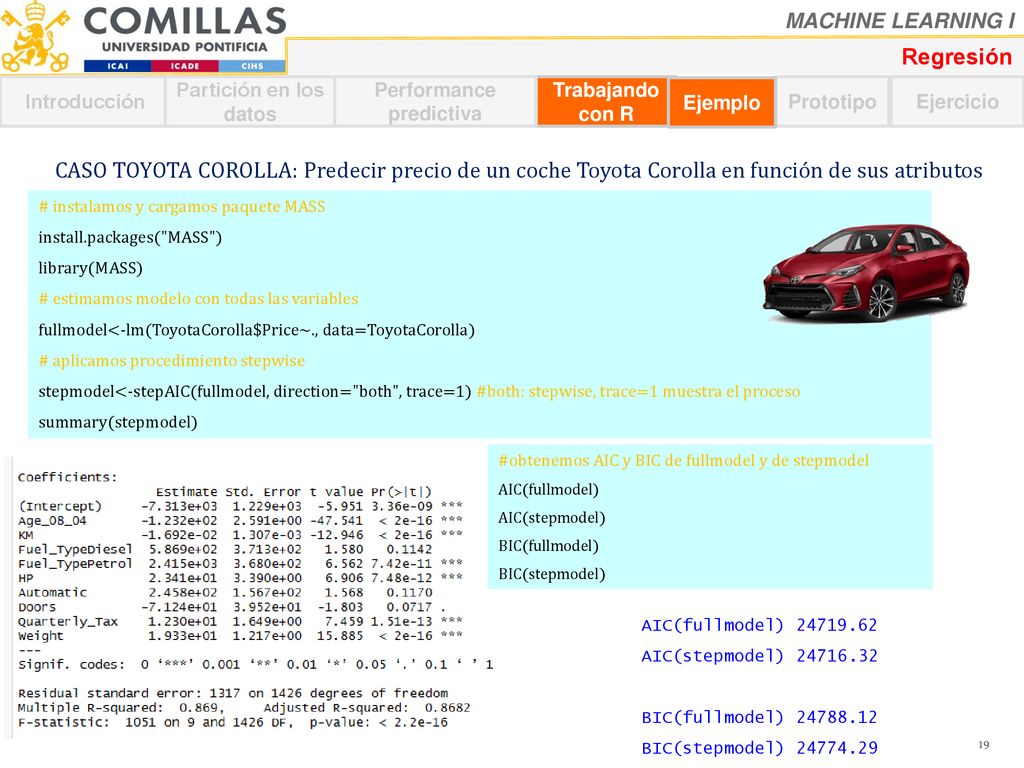Click the Automatic coefficient row label

click(52, 592)
